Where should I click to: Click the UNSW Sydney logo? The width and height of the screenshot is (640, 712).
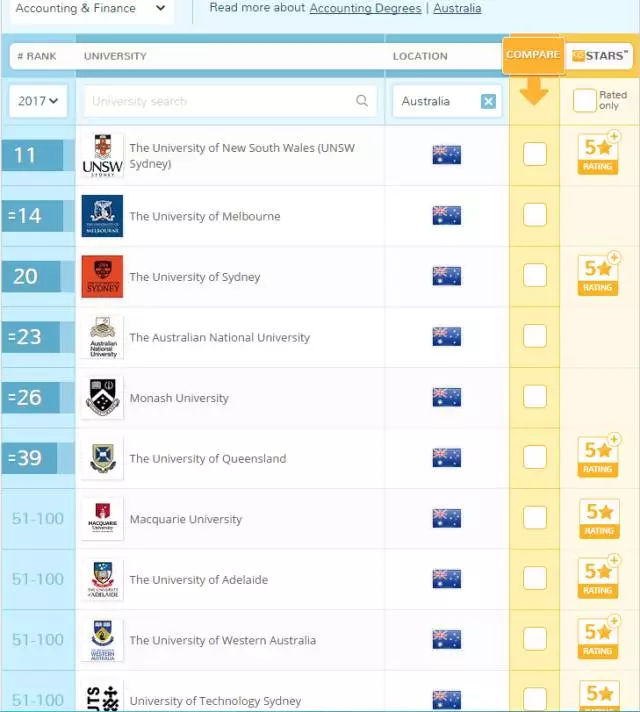tap(102, 155)
